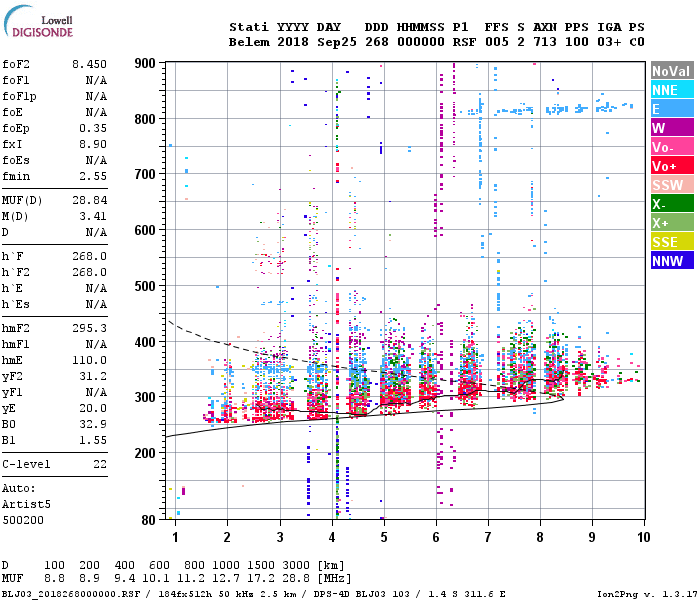
Task: Click the D table distance 3000
Action: [296, 566]
